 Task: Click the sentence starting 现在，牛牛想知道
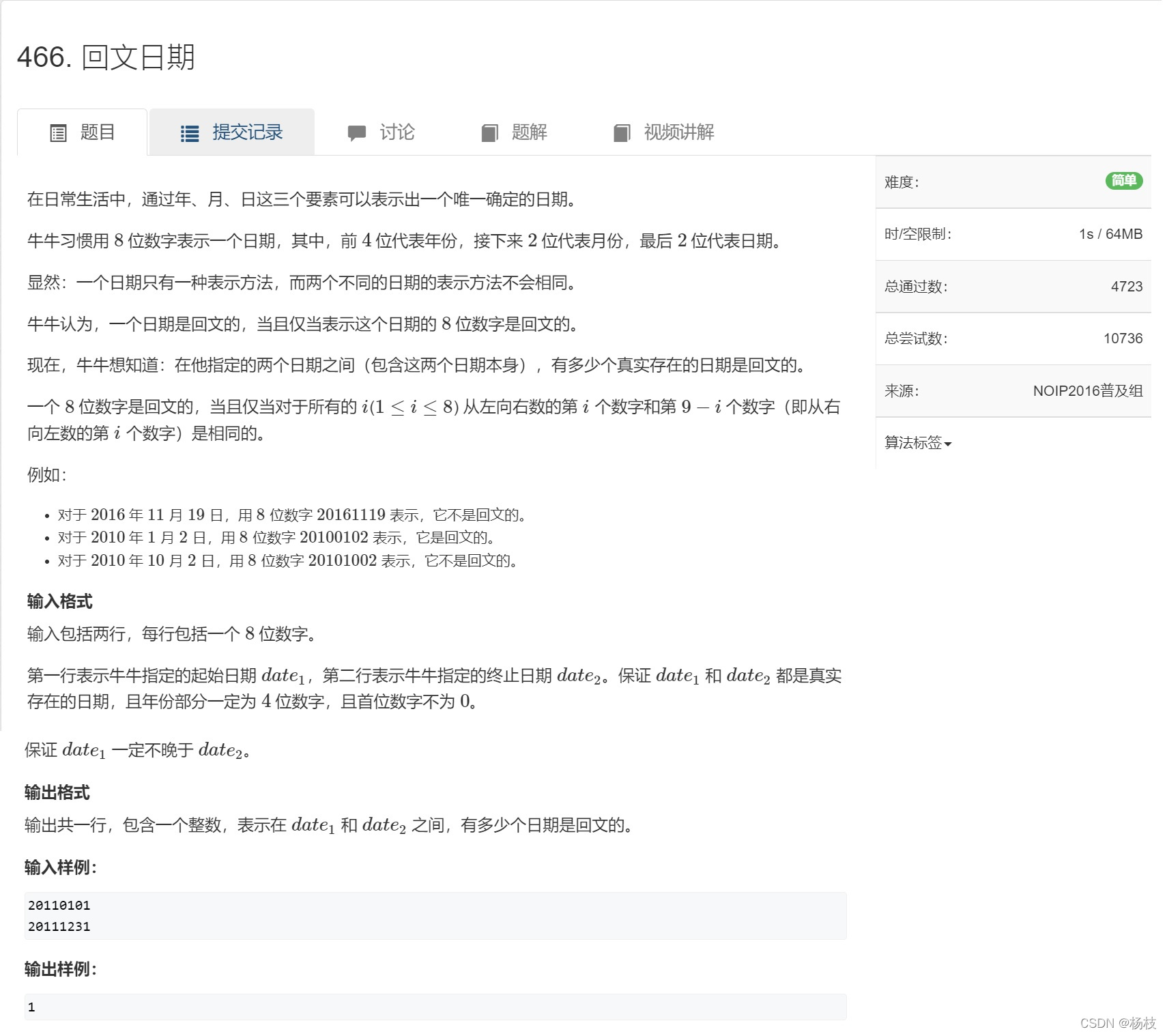click(416, 365)
